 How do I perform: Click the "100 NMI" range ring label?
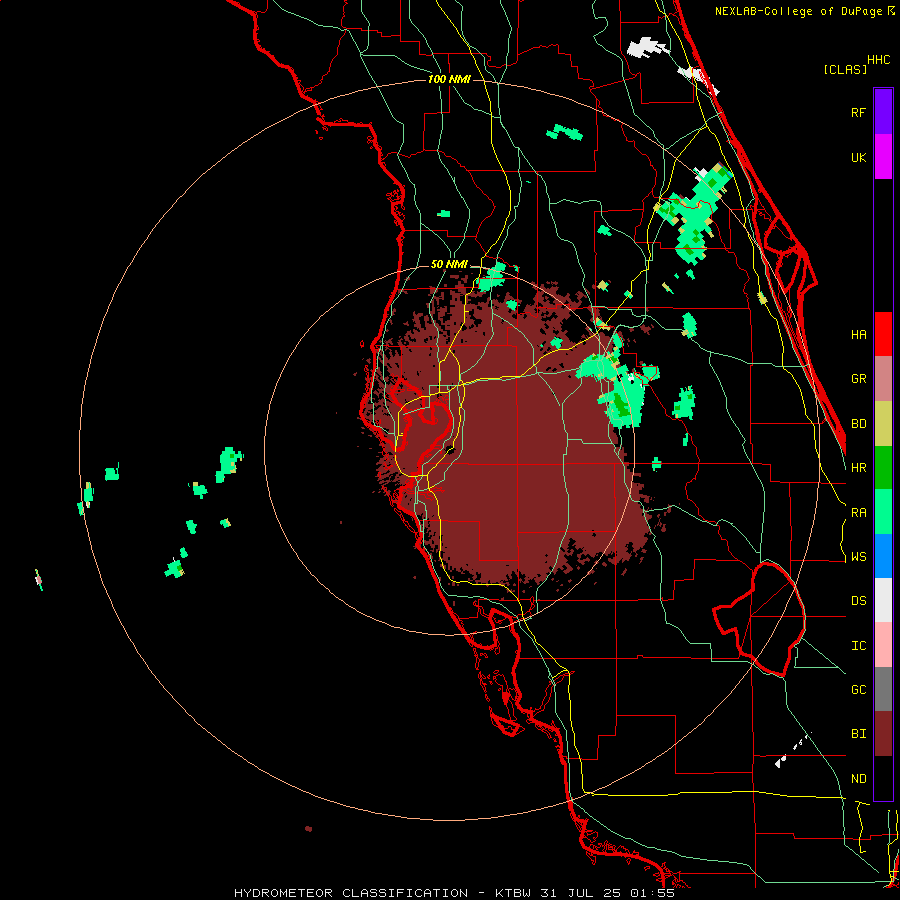(x=449, y=79)
